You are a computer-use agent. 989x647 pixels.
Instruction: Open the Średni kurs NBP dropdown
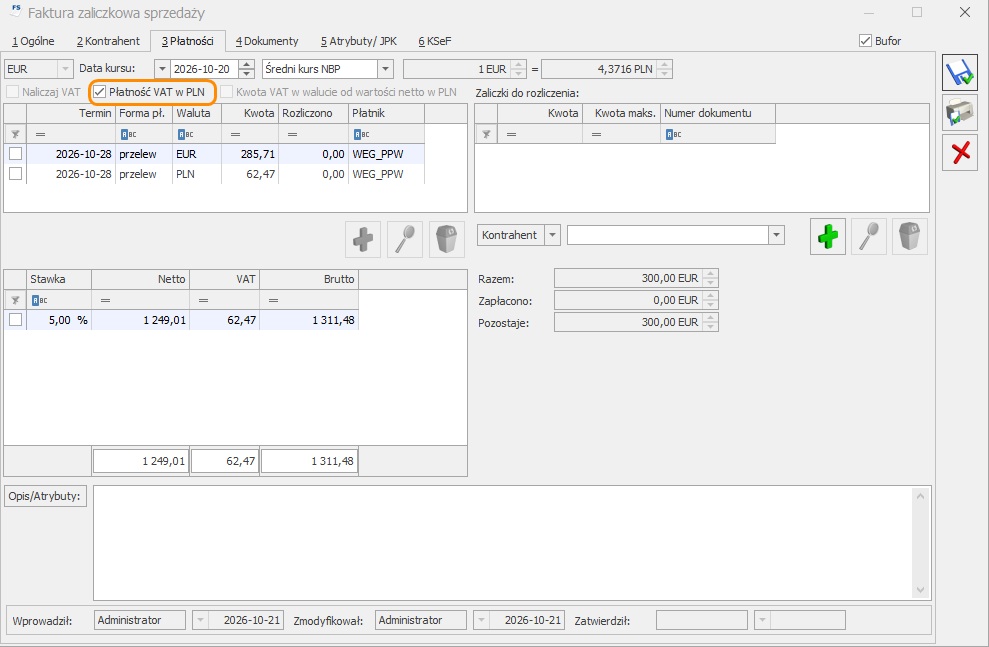click(385, 69)
